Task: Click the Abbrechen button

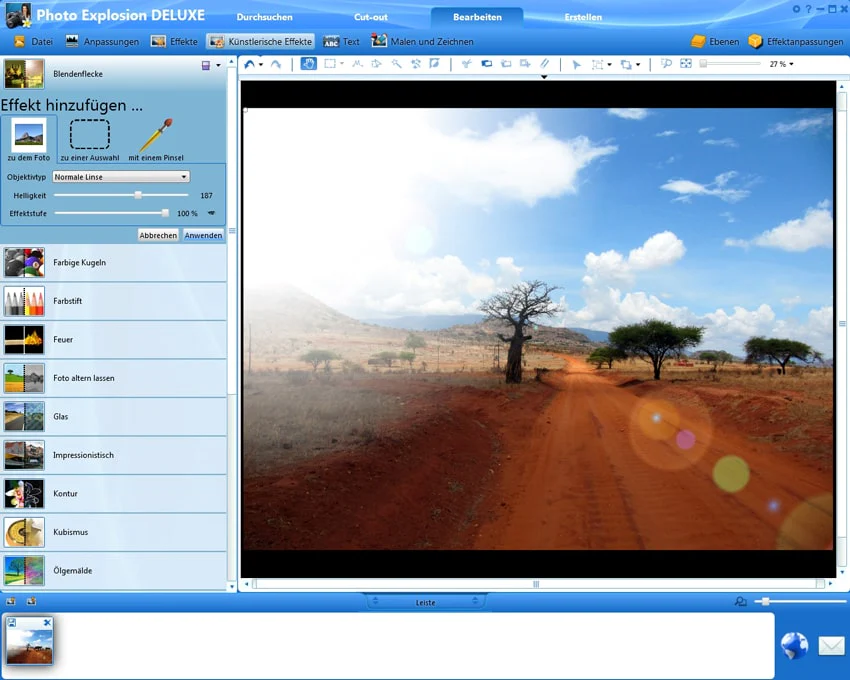Action: coord(158,235)
